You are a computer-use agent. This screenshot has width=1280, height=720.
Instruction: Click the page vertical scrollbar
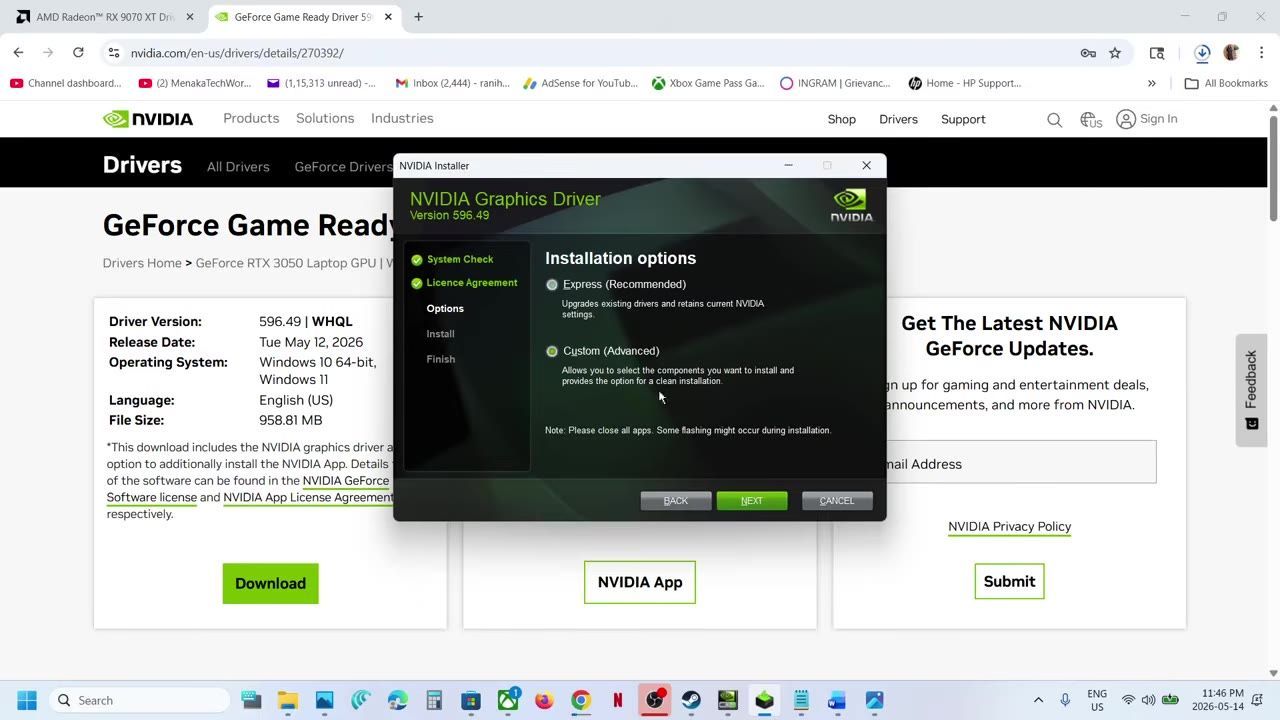1273,170
